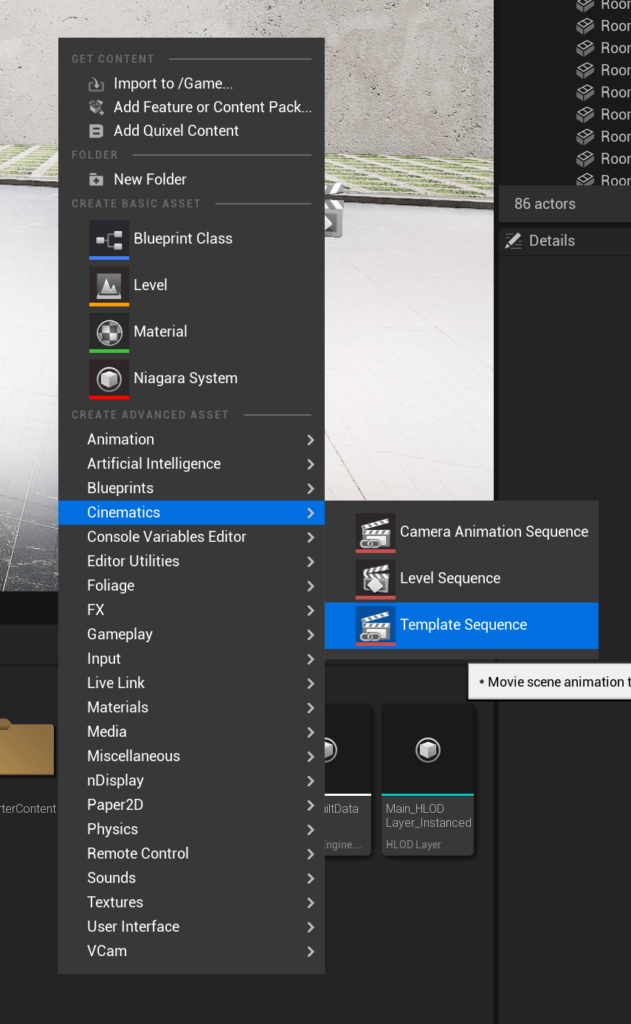Choose Add Quixel Content entry
The height and width of the screenshot is (1024, 631).
191,131
